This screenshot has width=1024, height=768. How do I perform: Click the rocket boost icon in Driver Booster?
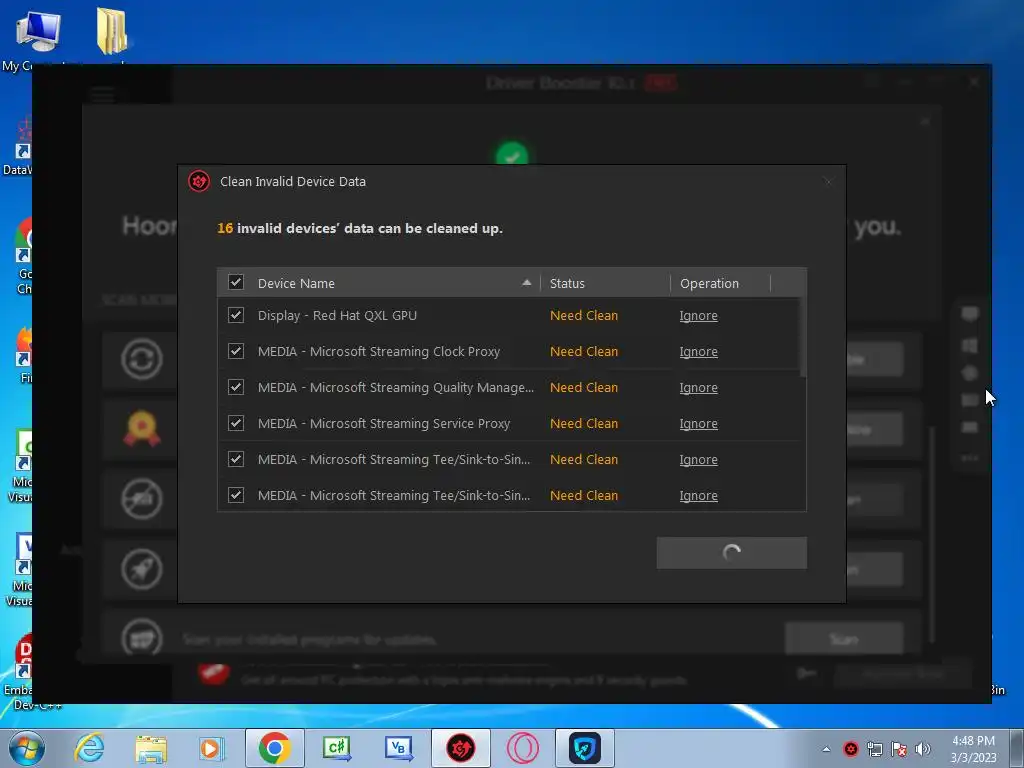pos(141,569)
